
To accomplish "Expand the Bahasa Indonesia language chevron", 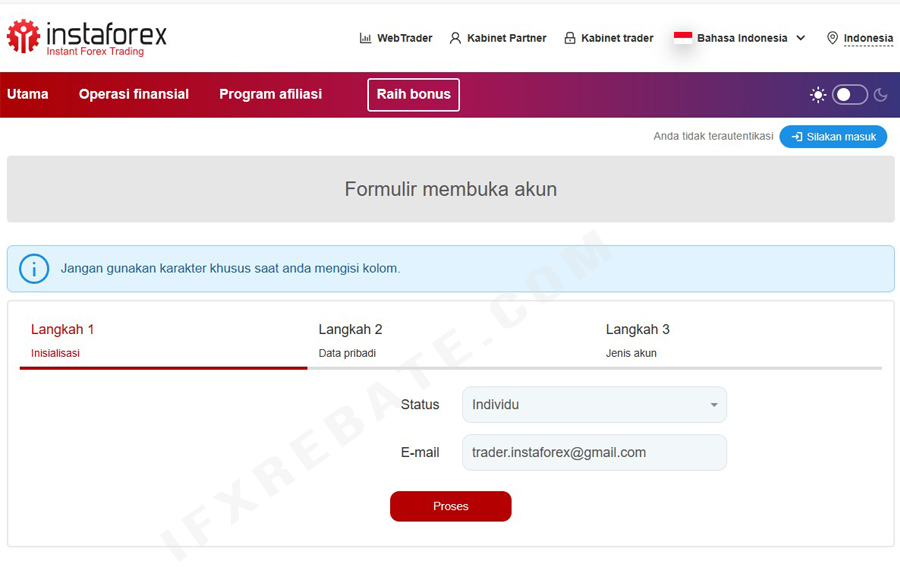I will 801,38.
